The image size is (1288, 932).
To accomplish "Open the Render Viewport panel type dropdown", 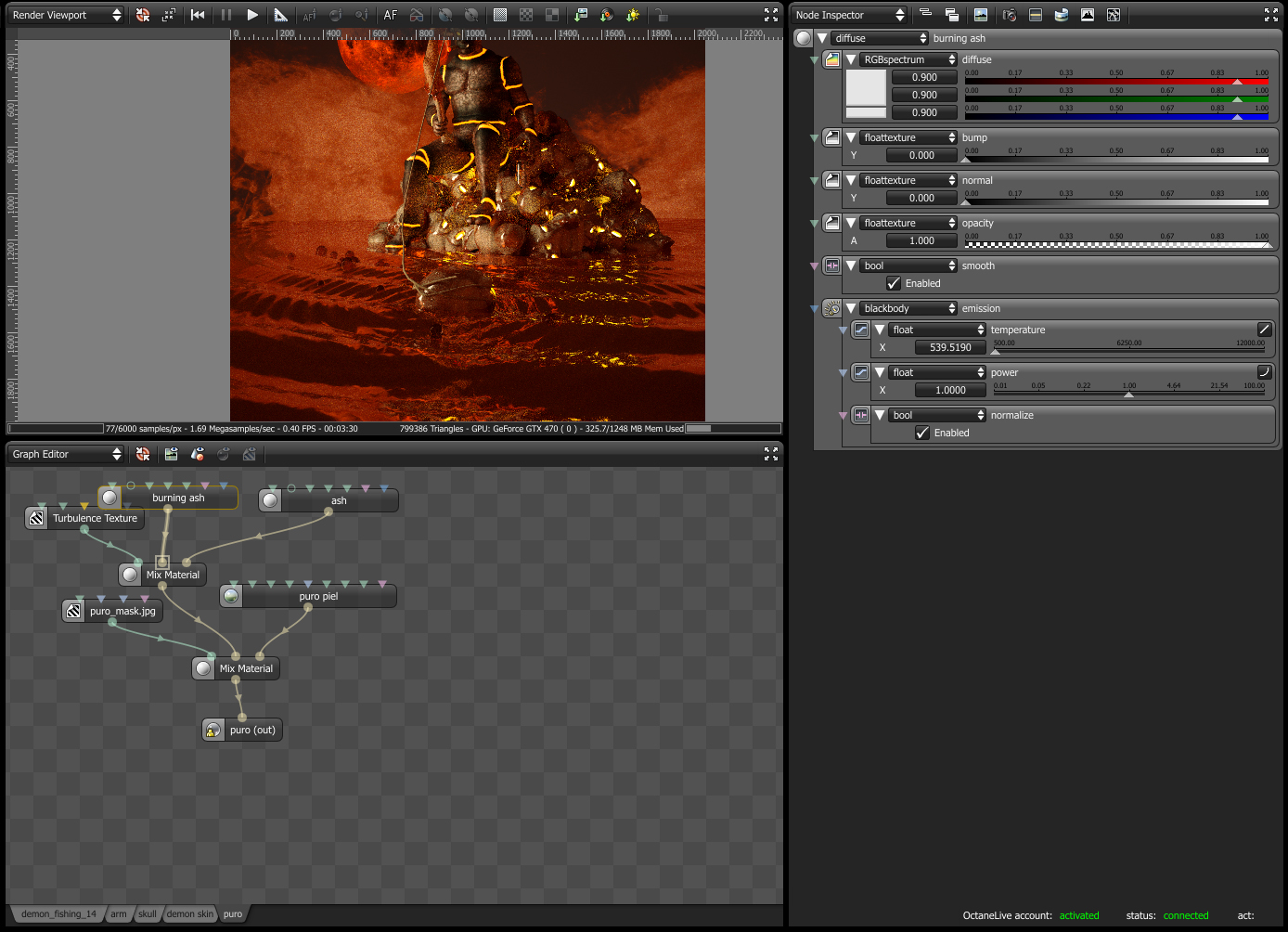I will 66,15.
